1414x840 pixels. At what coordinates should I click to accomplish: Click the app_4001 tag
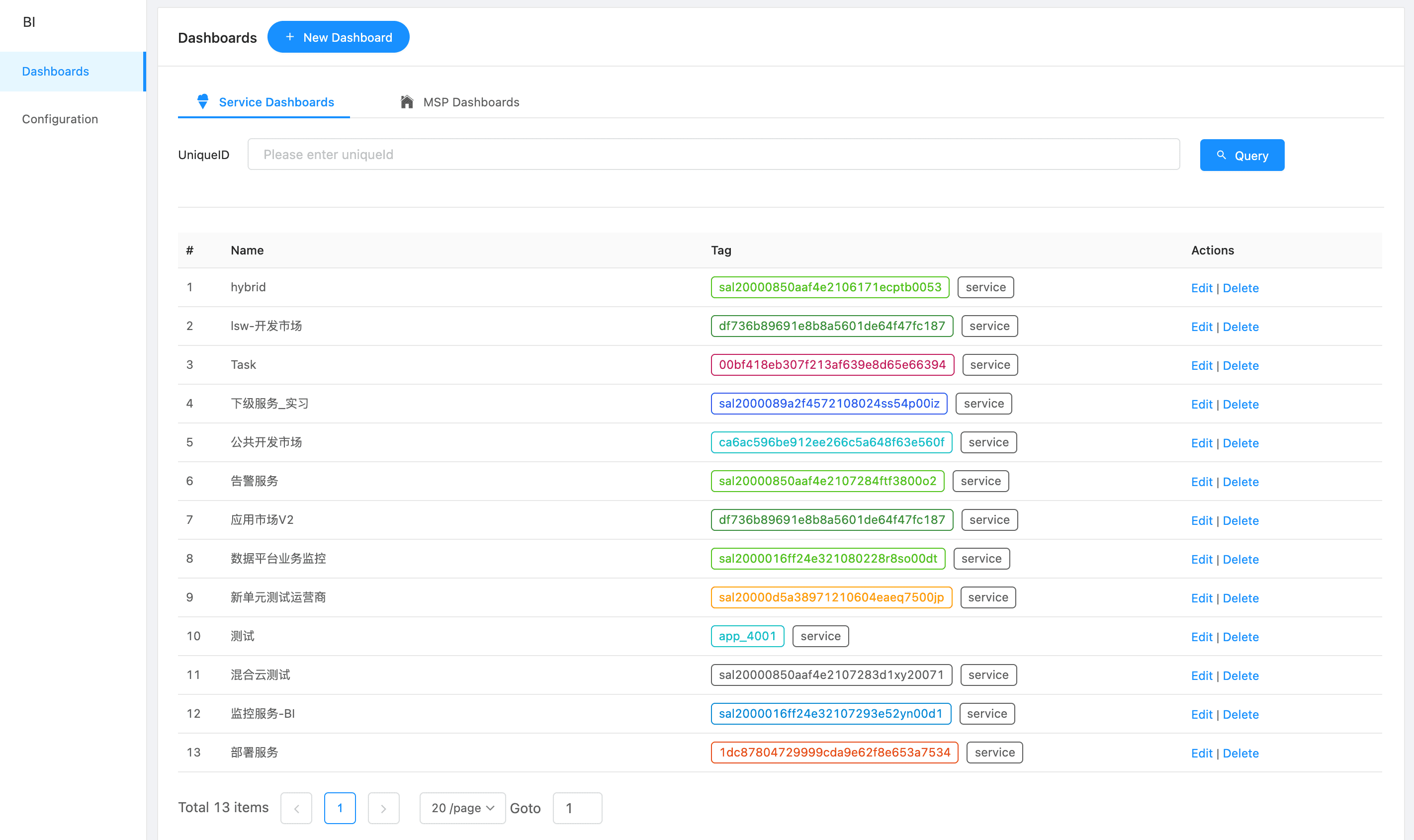pyautogui.click(x=747, y=636)
